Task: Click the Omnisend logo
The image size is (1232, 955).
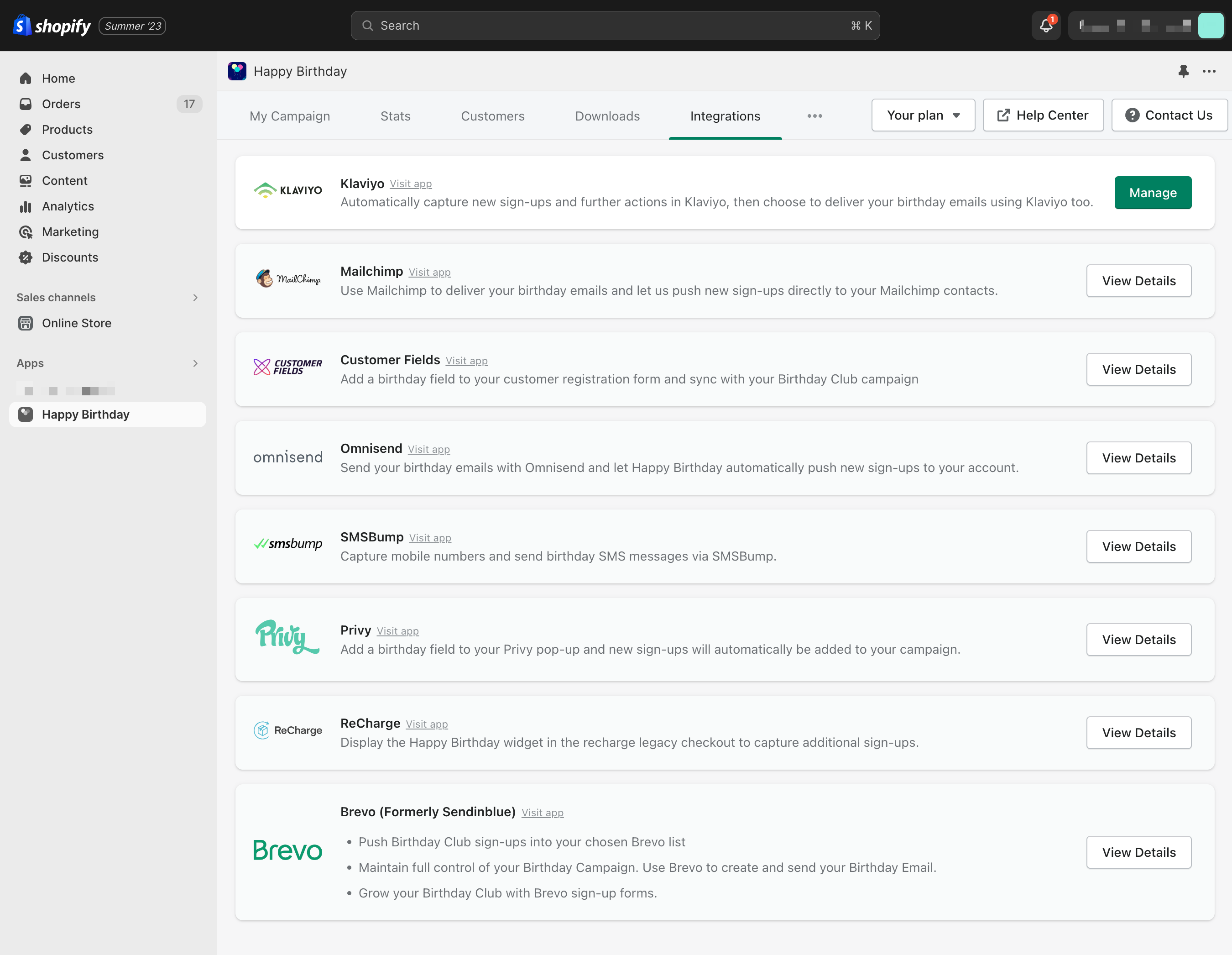Action: coord(287,457)
